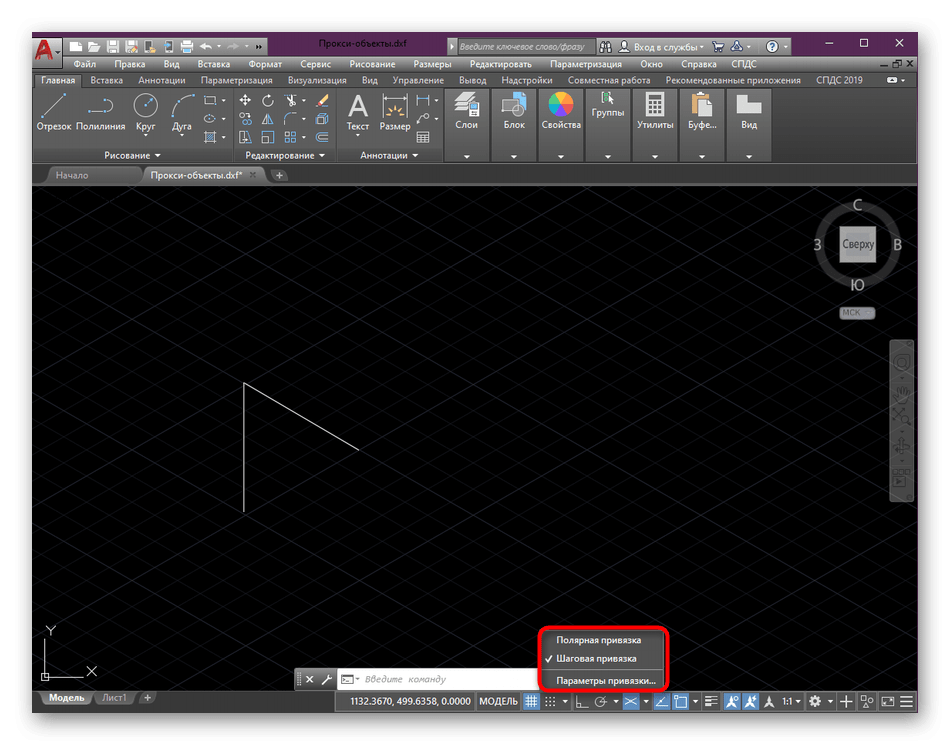Toggle grid display in status bar

pyautogui.click(x=531, y=701)
